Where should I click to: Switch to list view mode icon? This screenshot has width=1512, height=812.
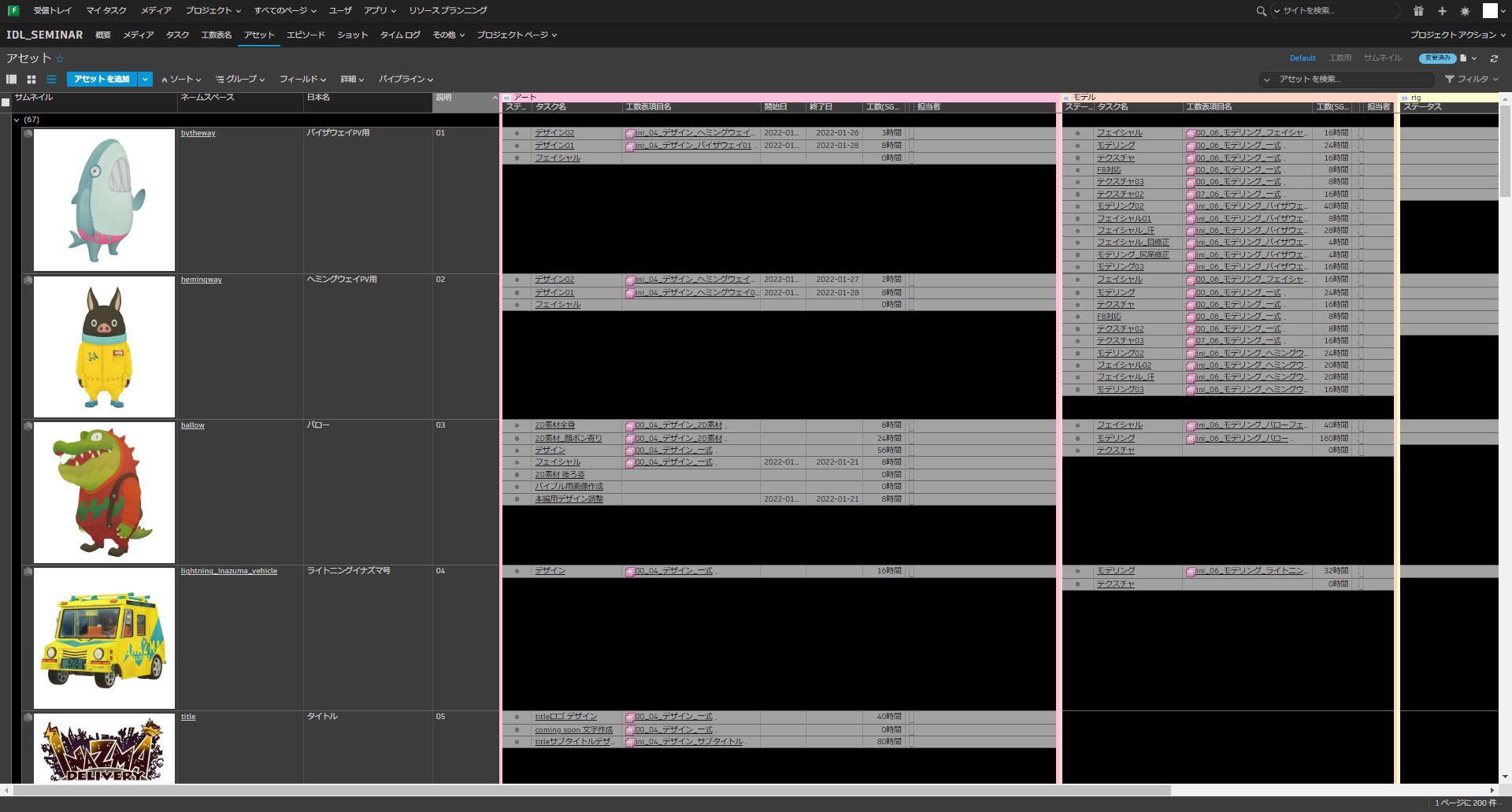tap(51, 79)
